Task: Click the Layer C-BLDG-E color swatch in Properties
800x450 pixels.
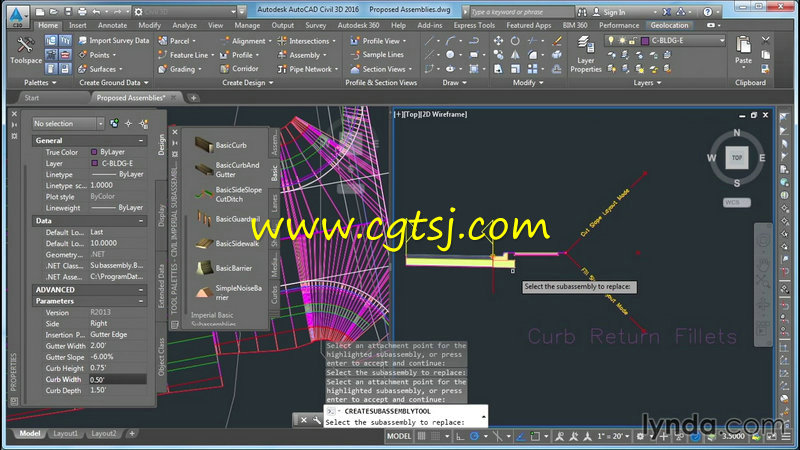Action: pos(94,163)
